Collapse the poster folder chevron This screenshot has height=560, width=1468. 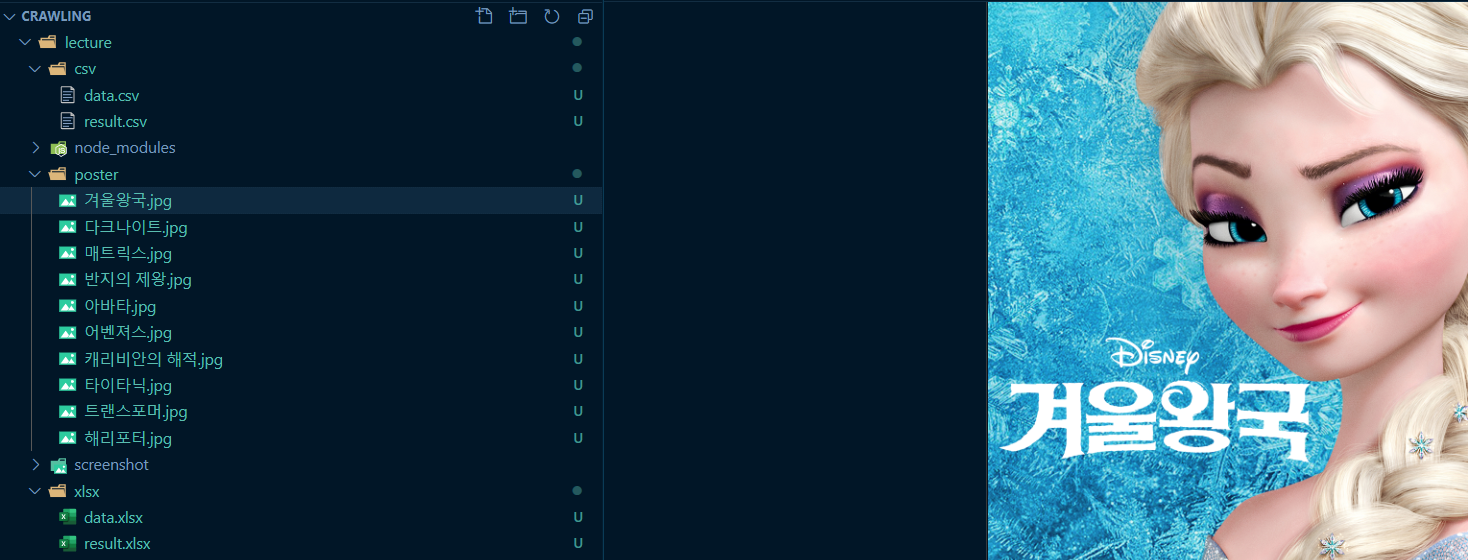tap(35, 174)
